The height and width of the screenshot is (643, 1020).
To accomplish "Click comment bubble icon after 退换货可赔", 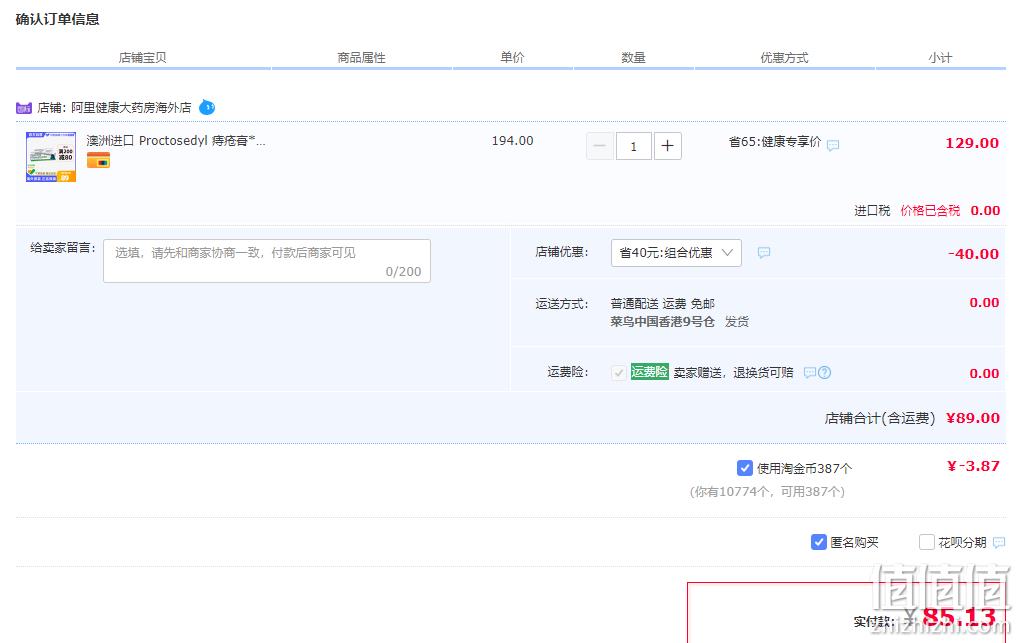I will click(809, 373).
